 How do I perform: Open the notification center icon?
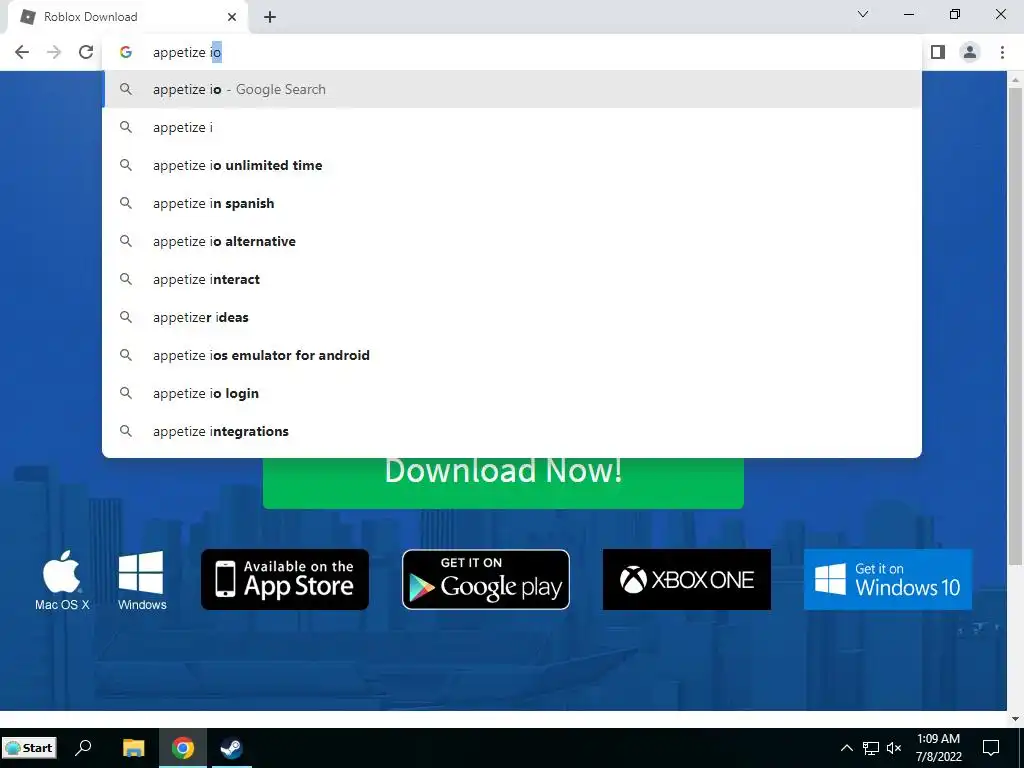(991, 748)
